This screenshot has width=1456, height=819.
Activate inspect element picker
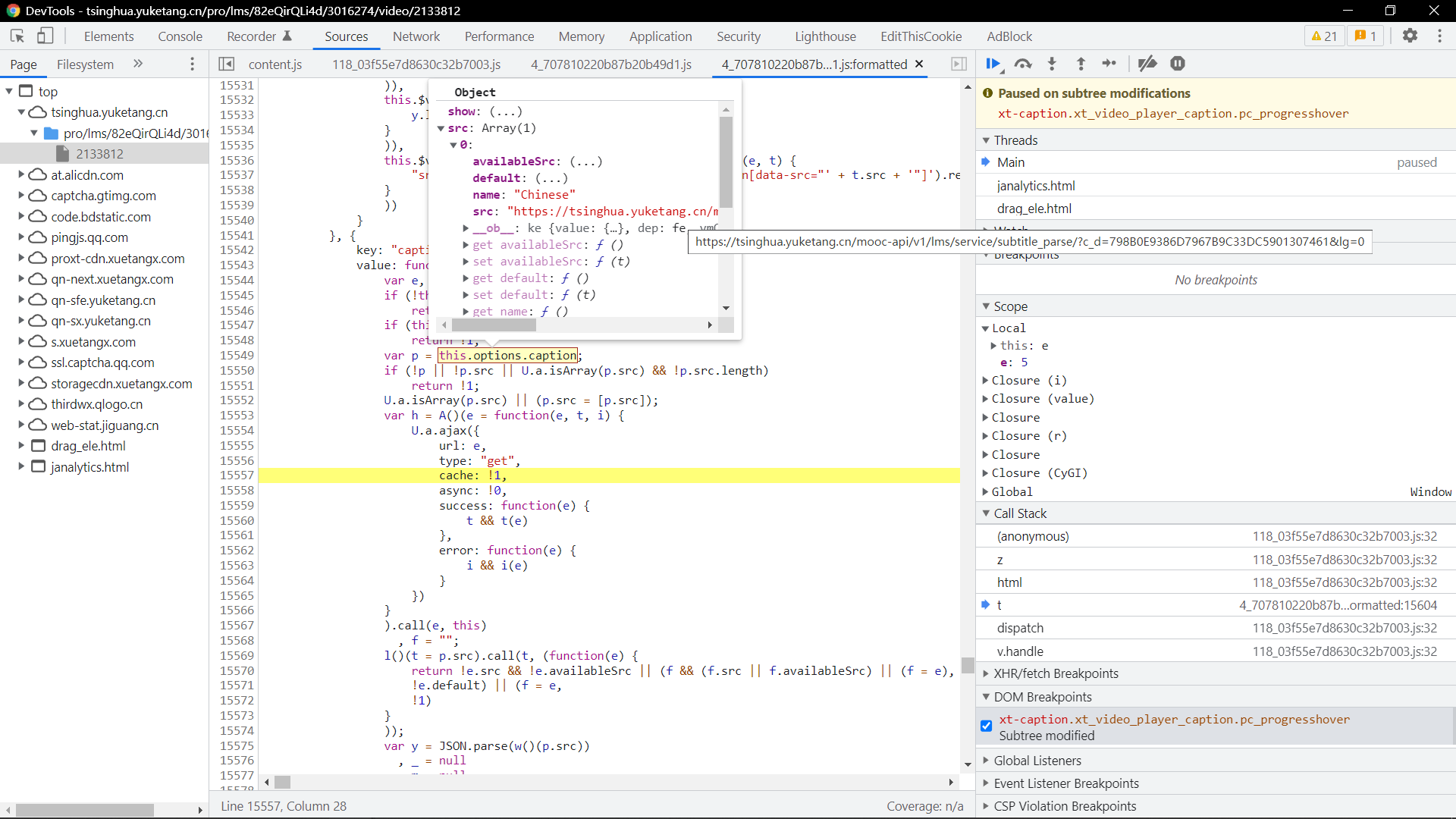(x=17, y=36)
